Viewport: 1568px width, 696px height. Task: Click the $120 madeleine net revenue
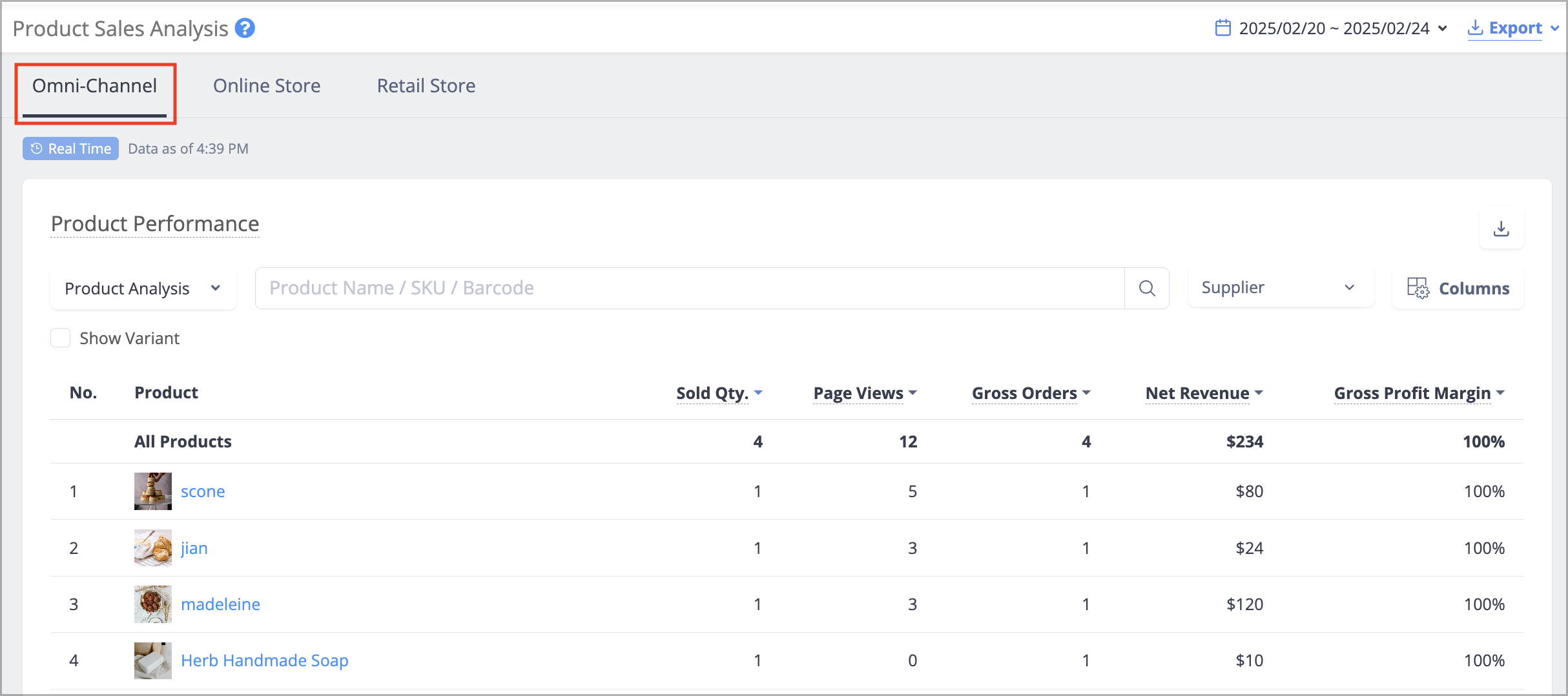pos(1244,604)
